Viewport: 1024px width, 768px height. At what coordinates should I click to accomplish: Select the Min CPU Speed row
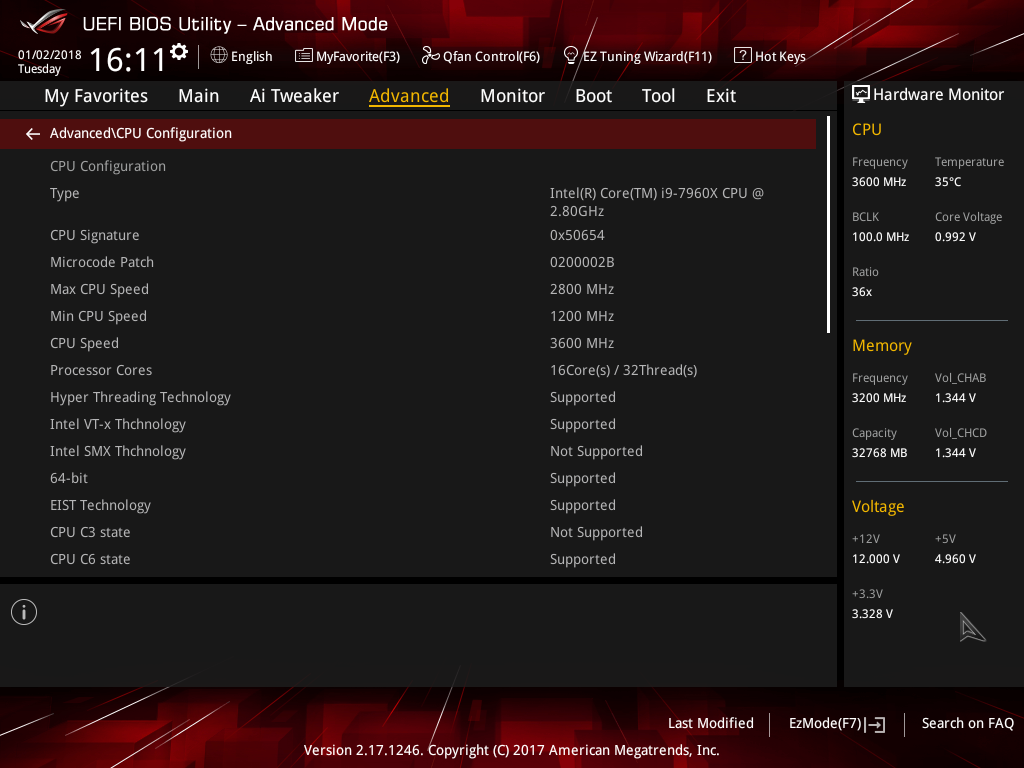[x=408, y=316]
